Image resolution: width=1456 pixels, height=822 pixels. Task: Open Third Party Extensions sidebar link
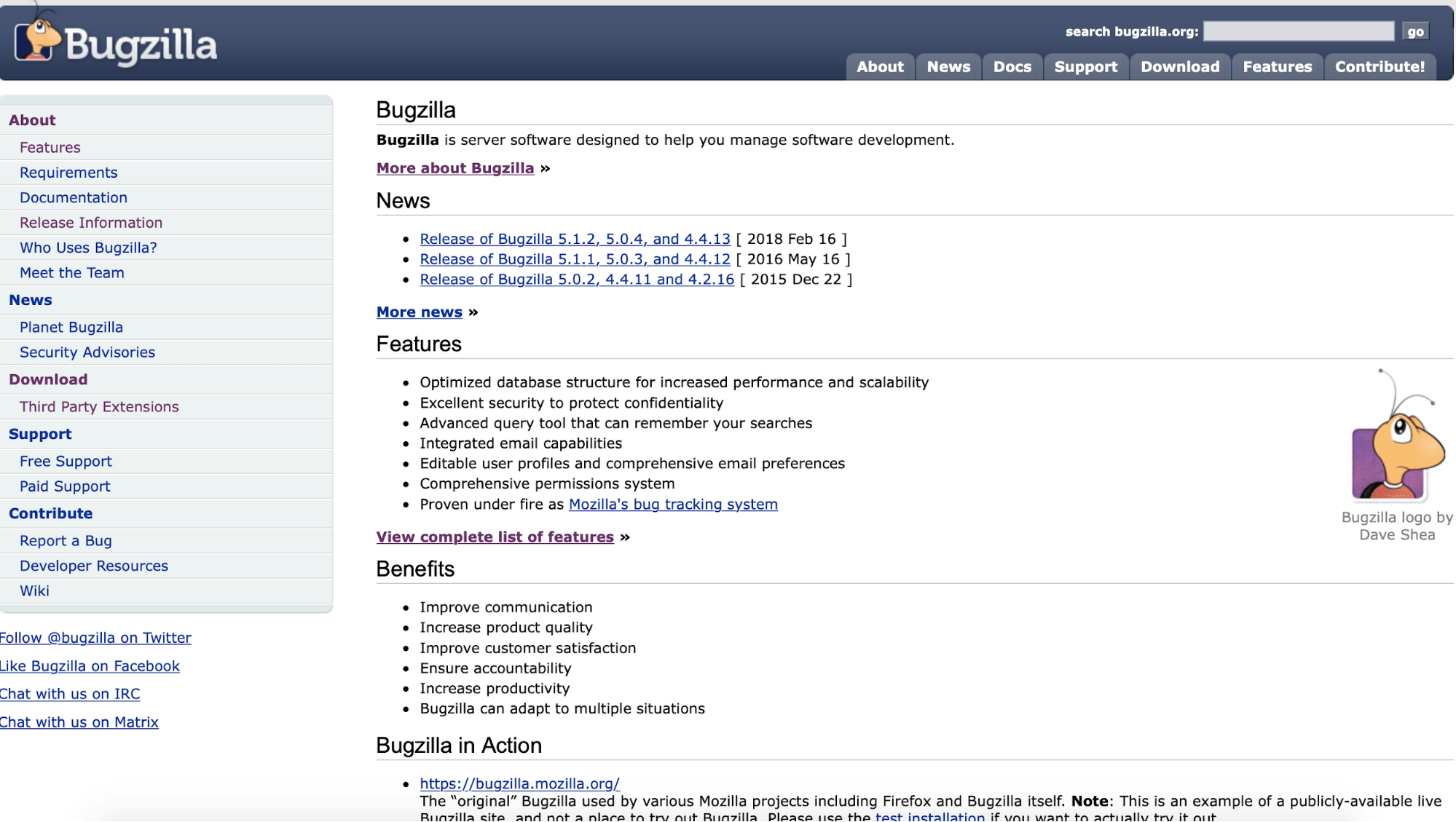point(99,407)
